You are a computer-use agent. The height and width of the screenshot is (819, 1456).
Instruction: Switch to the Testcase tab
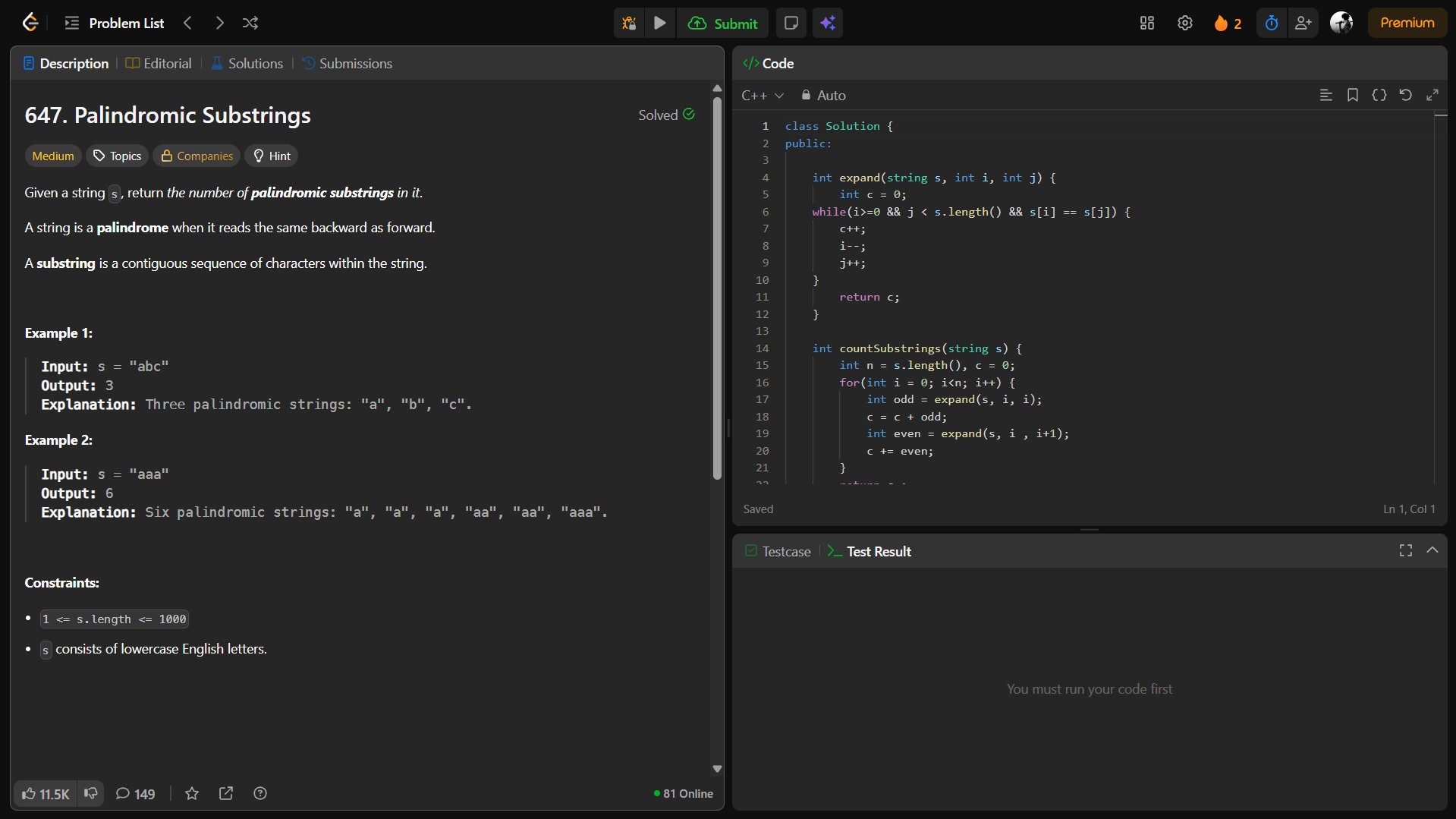[x=778, y=551]
